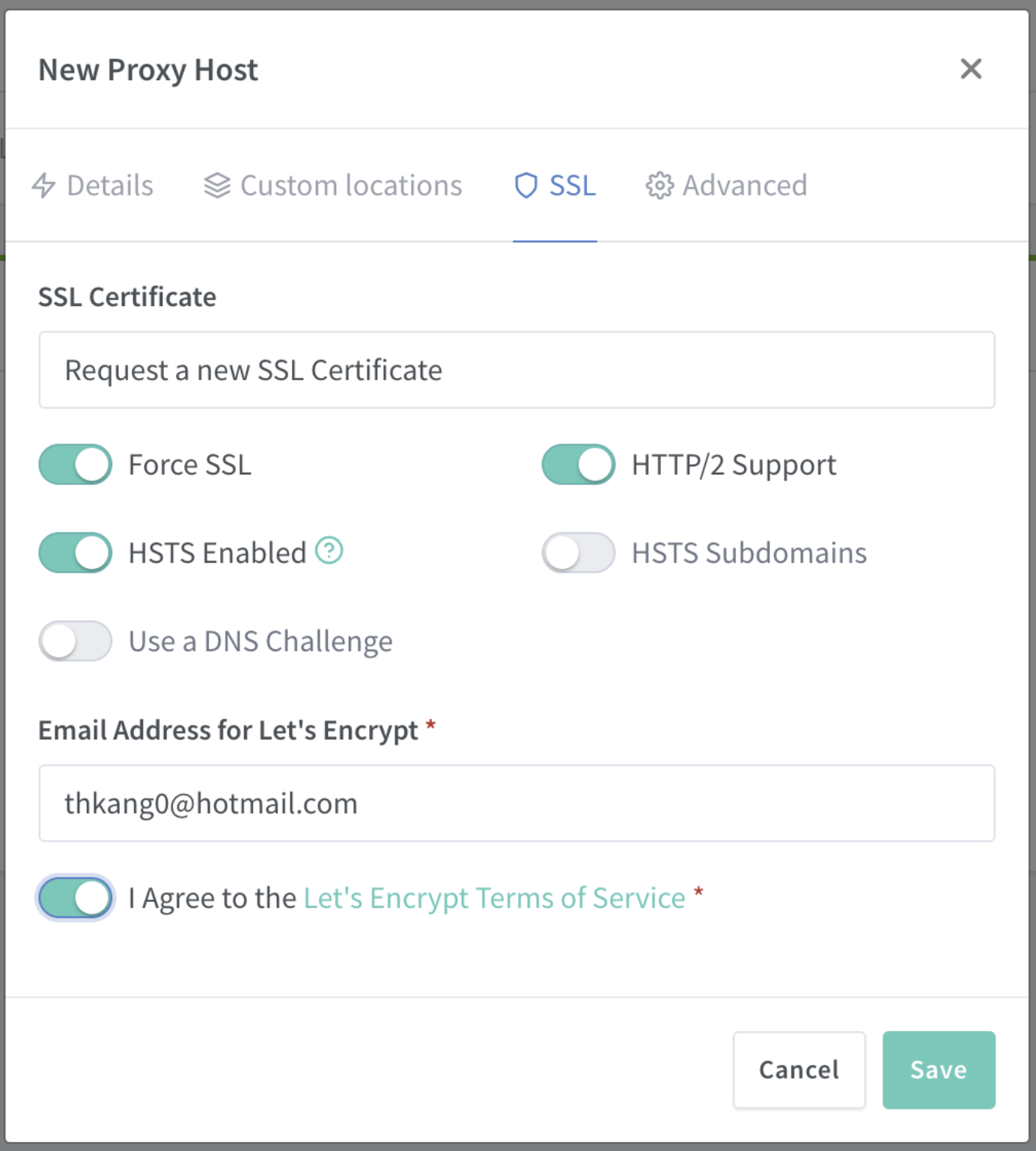This screenshot has height=1151, width=1036.
Task: Open the SSL Certificate dropdown
Action: (517, 370)
